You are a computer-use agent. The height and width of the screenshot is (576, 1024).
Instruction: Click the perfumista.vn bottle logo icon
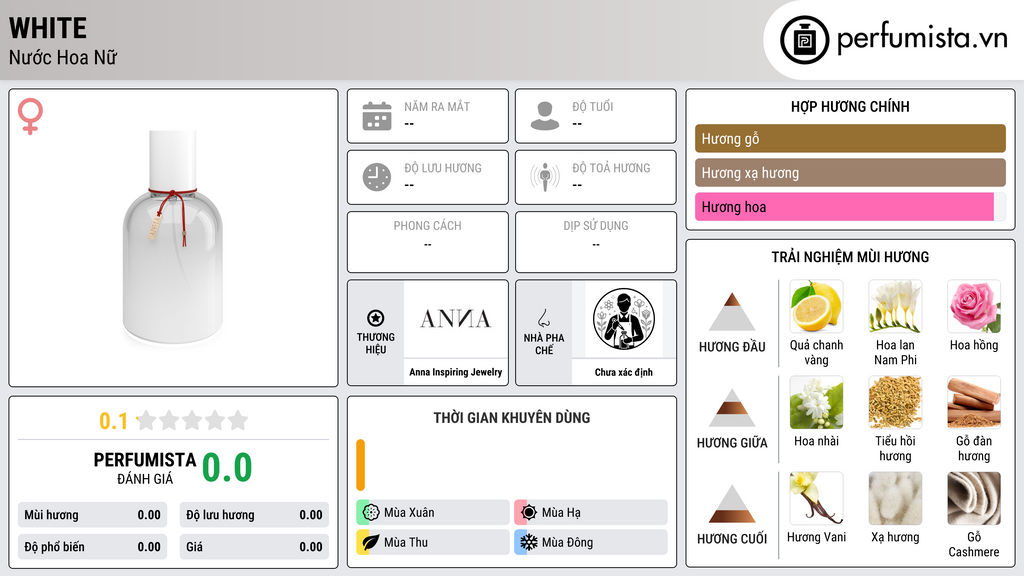(x=804, y=40)
